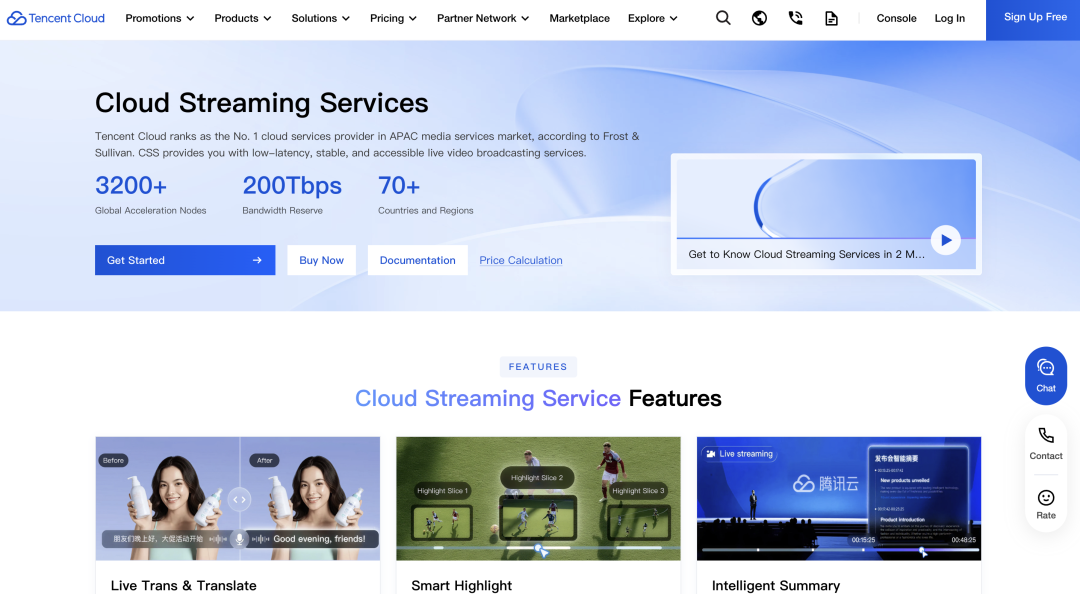
Task: Click the Intelligent Summary title
Action: pyautogui.click(x=776, y=585)
